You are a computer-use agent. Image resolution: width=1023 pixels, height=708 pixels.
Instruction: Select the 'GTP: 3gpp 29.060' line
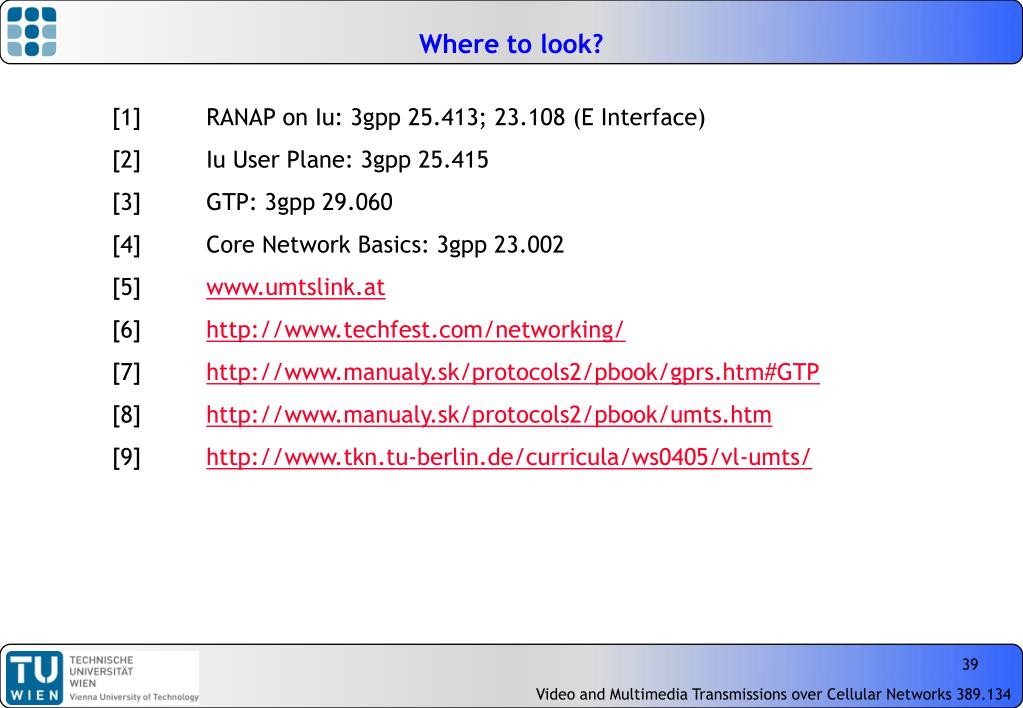point(299,202)
